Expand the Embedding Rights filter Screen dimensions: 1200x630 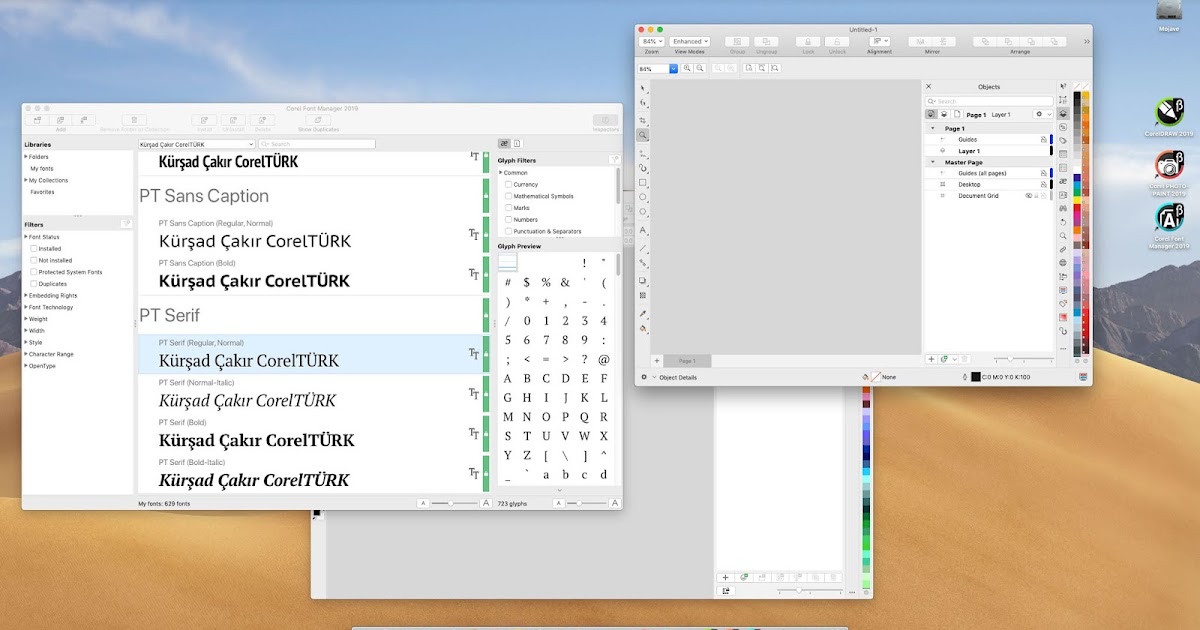click(26, 295)
